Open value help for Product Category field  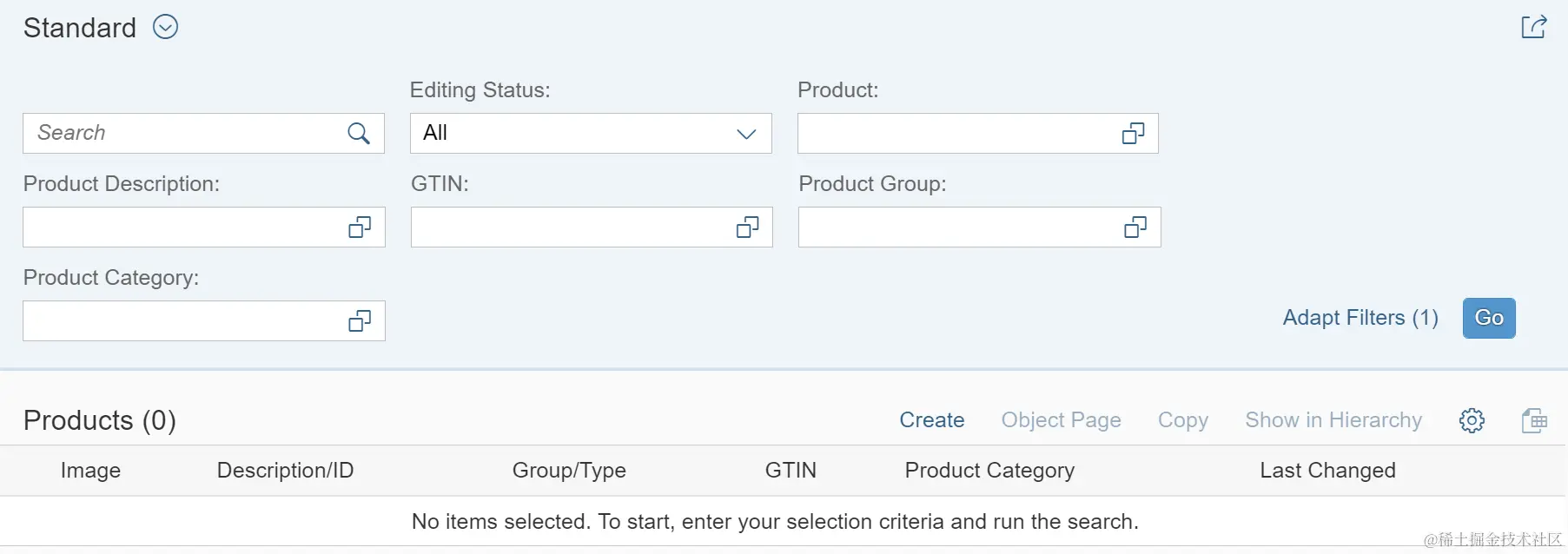(359, 321)
